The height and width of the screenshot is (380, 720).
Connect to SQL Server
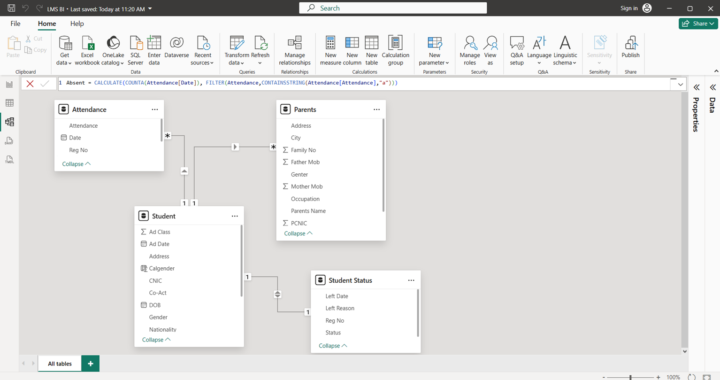pos(135,50)
